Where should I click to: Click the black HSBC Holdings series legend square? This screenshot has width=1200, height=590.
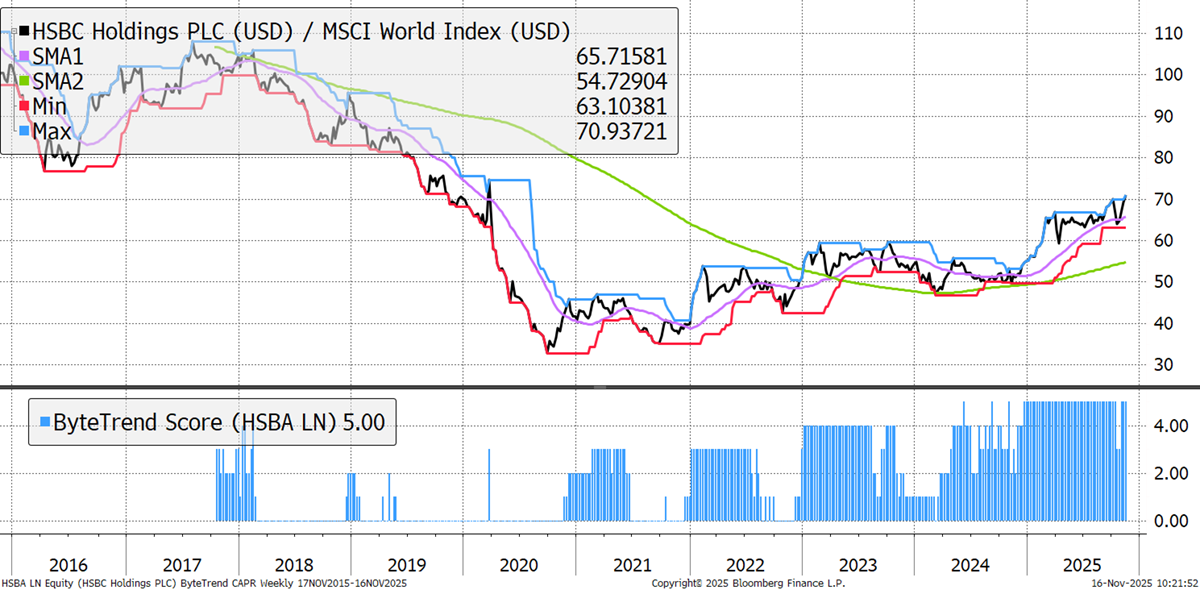tap(24, 30)
